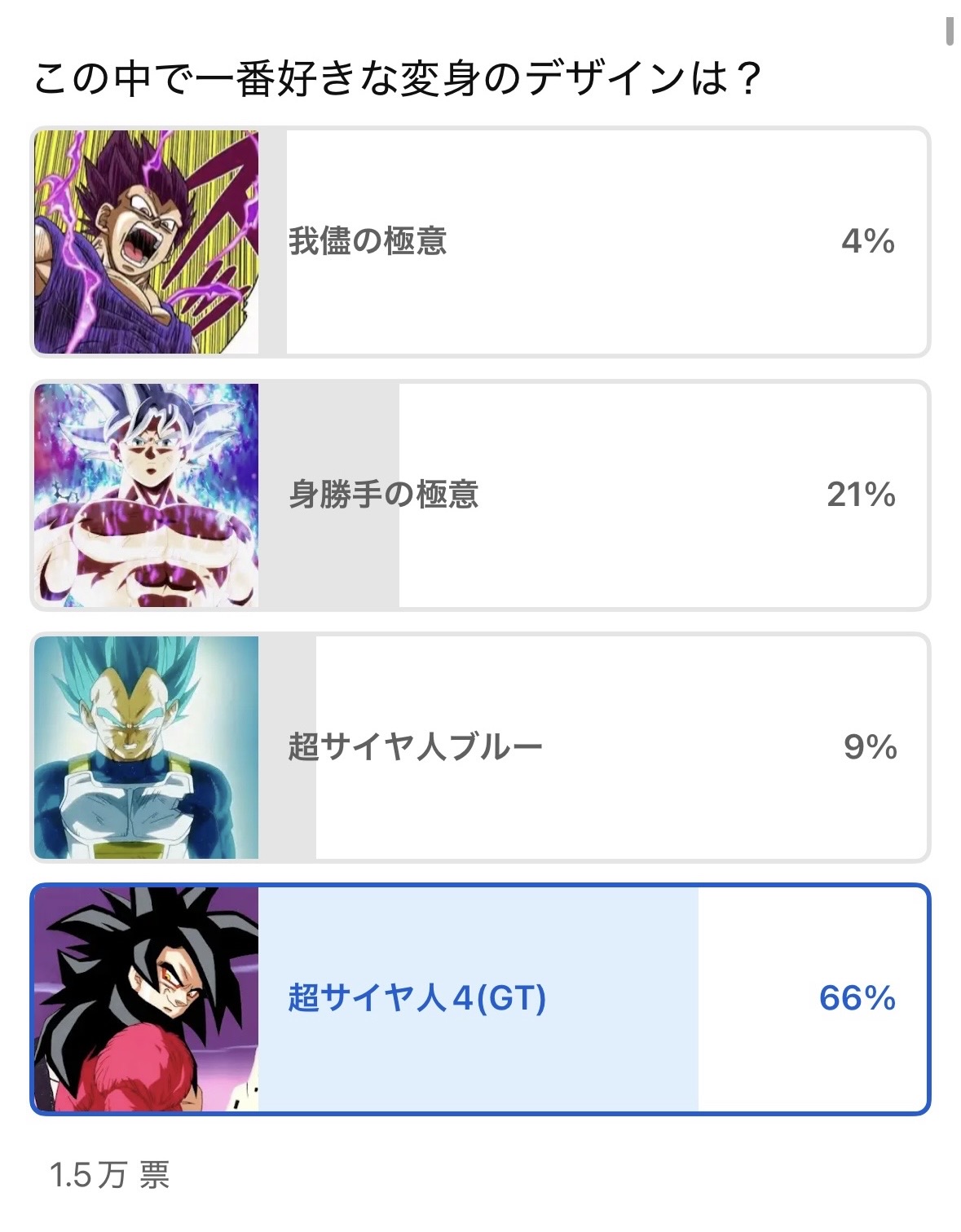The width and height of the screenshot is (961, 1232).
Task: Select the 超サイヤ人4(GT) poll option label
Action: point(417,999)
